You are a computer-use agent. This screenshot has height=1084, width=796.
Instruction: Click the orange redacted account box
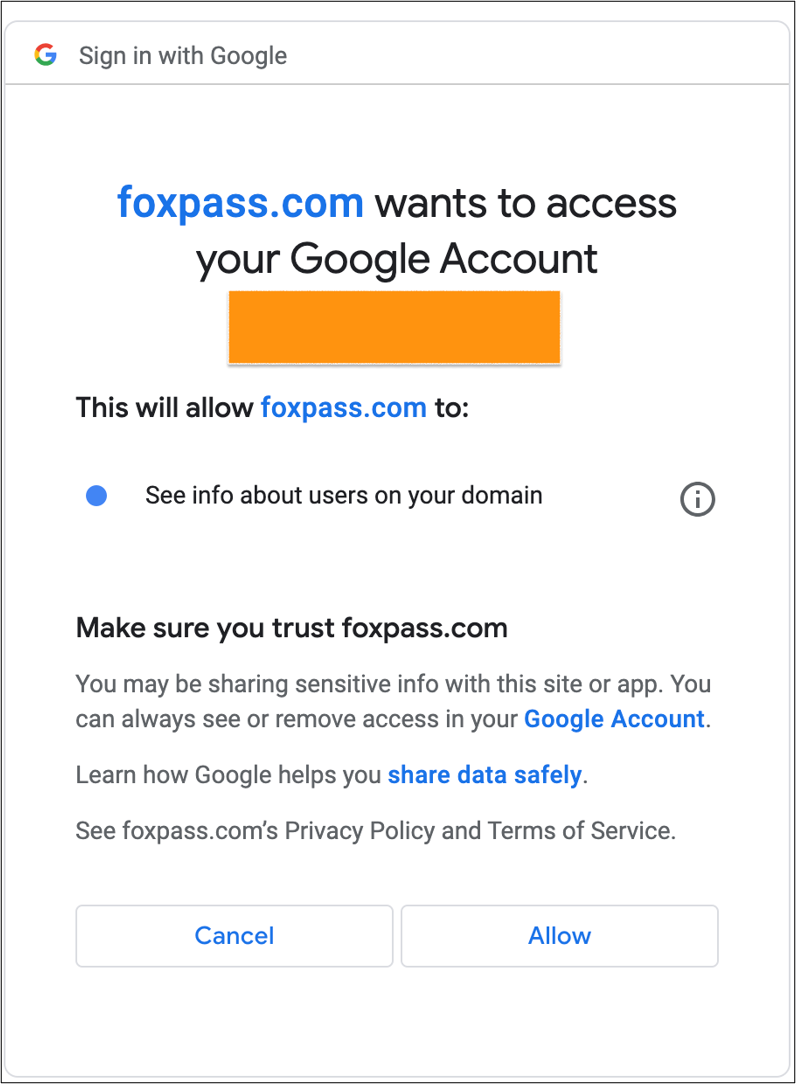tap(394, 327)
